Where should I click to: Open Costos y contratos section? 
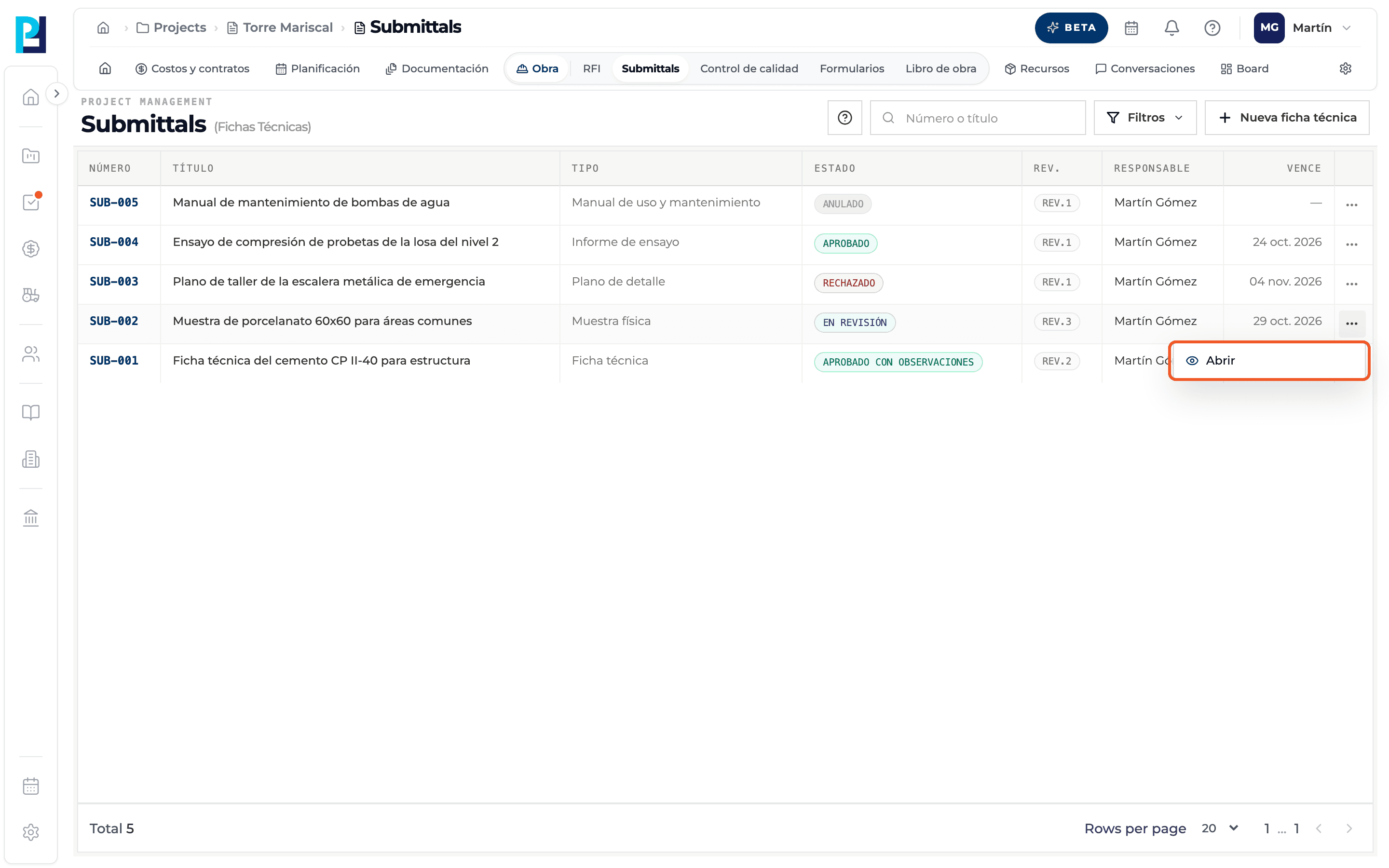(x=192, y=68)
